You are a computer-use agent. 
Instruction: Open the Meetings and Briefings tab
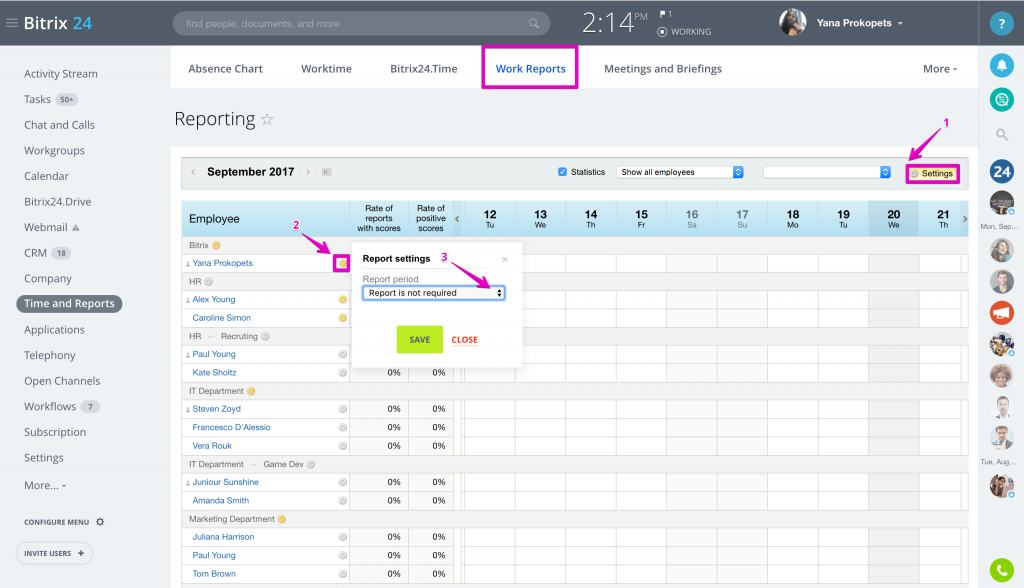click(x=663, y=69)
